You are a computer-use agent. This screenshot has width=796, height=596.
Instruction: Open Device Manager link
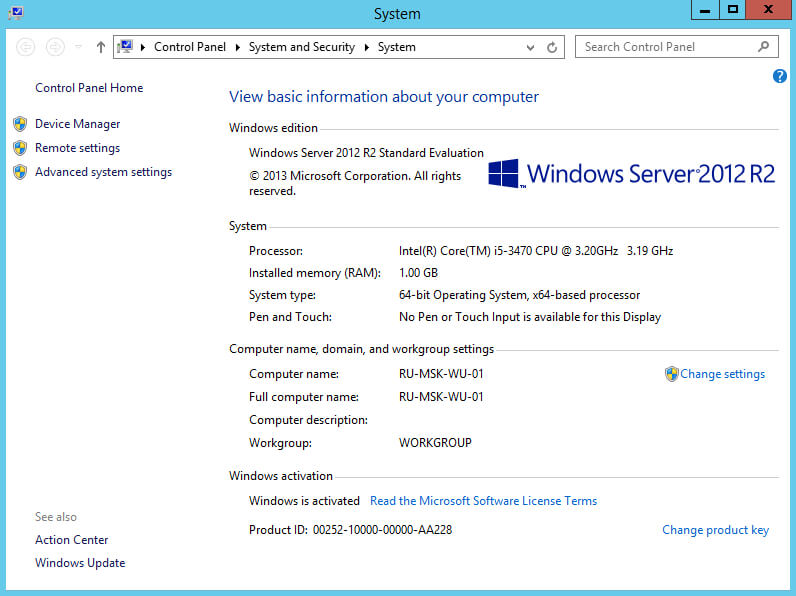point(78,124)
